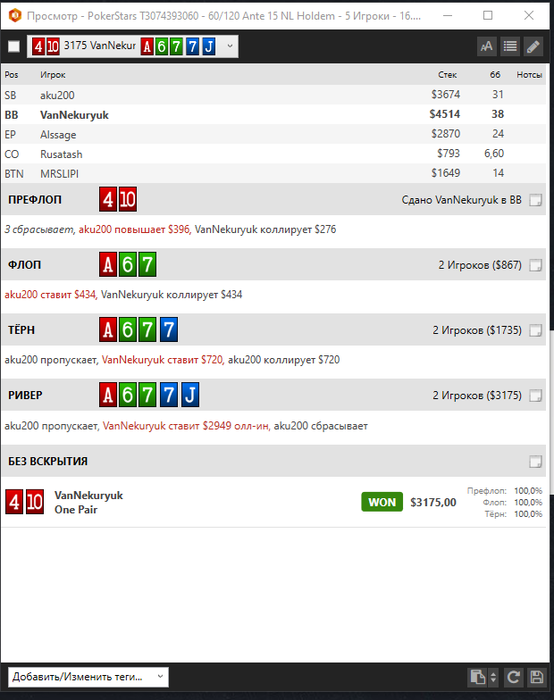Click the ФЛОП section header label
Image resolution: width=554 pixels, height=700 pixels.
pos(25,265)
